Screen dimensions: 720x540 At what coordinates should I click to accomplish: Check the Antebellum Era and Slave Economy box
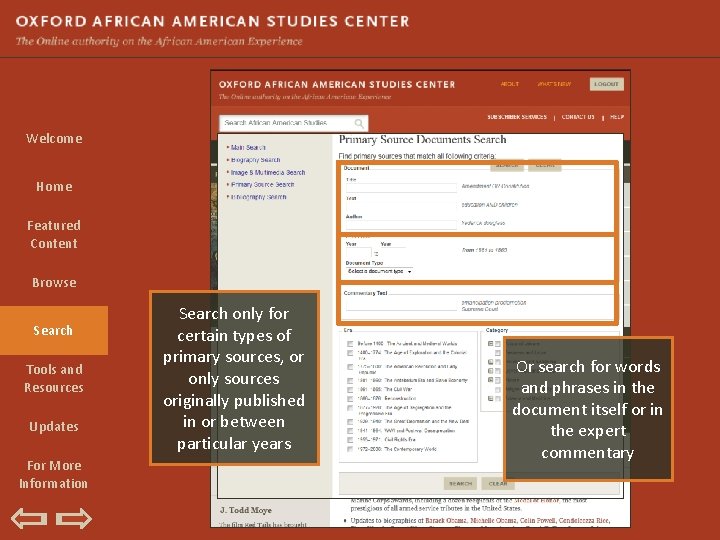click(x=350, y=381)
